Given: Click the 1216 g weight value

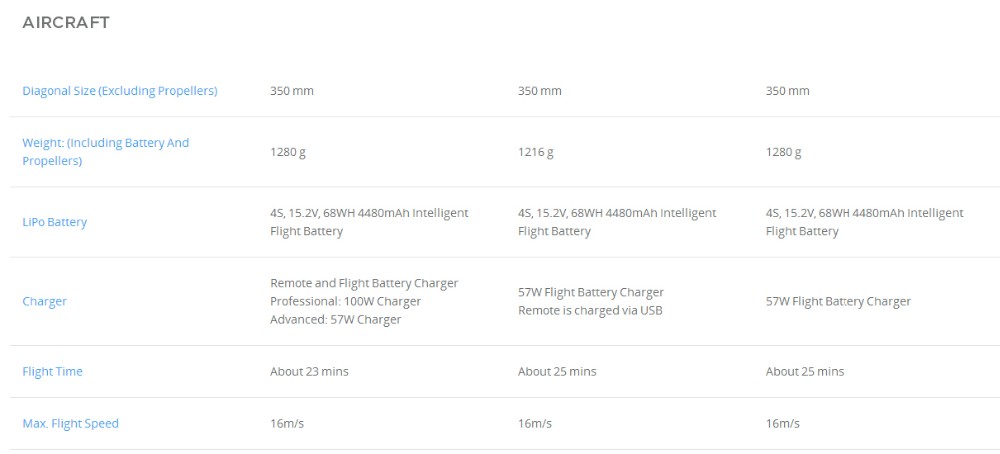Looking at the screenshot, I should point(535,152).
